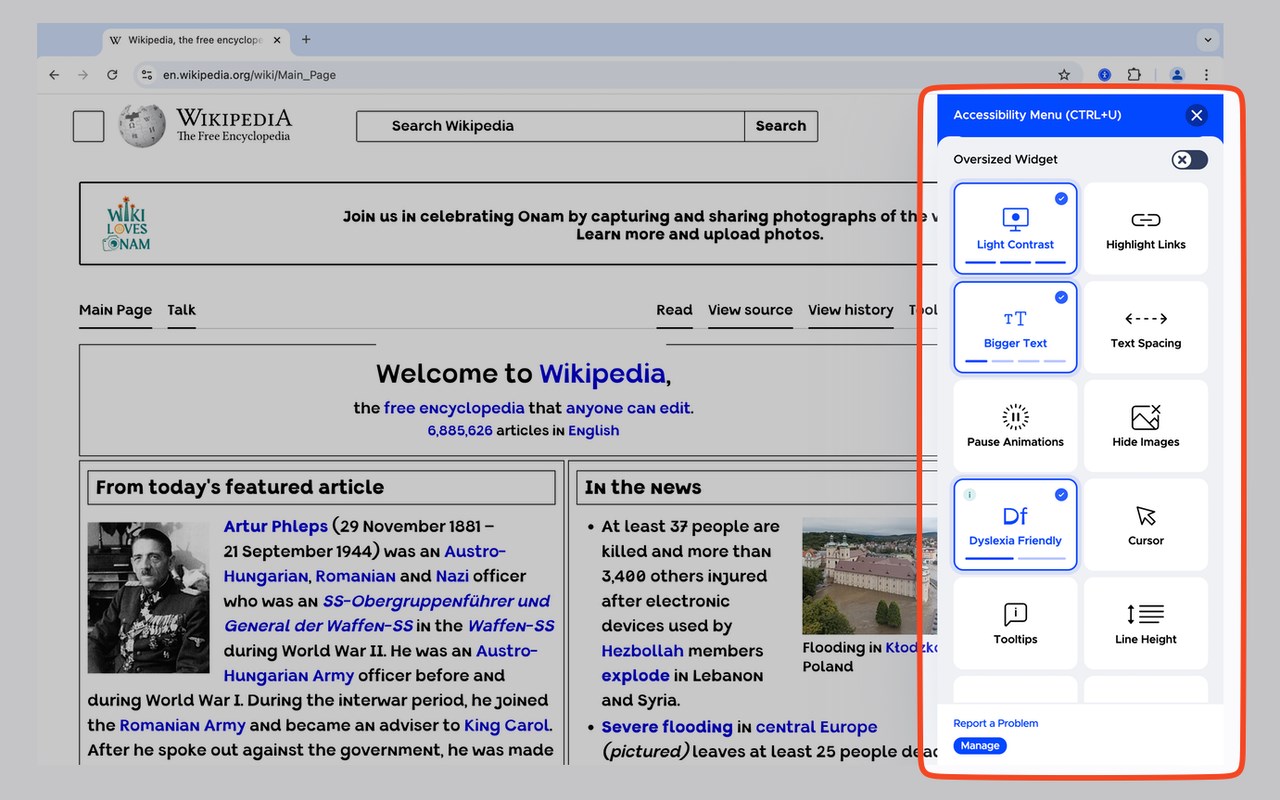Turn on Text Spacing
The image size is (1280, 800).
point(1146,327)
